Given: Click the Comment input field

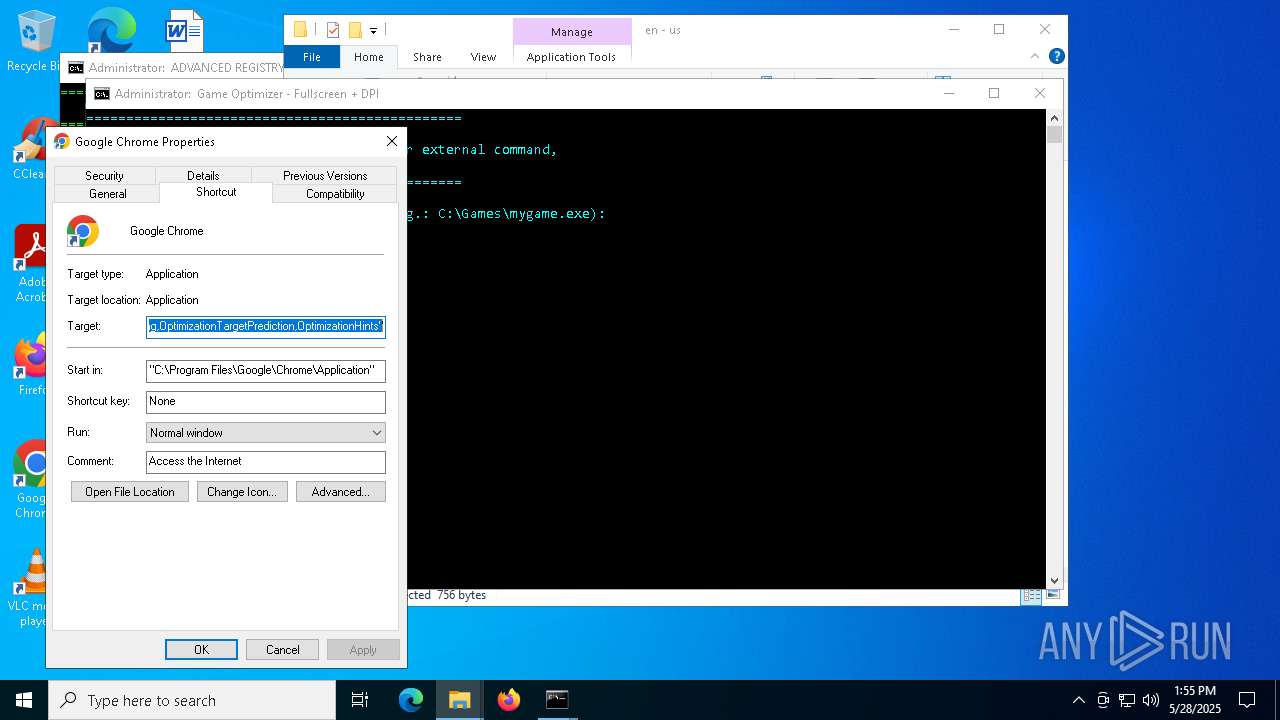Looking at the screenshot, I should [266, 461].
